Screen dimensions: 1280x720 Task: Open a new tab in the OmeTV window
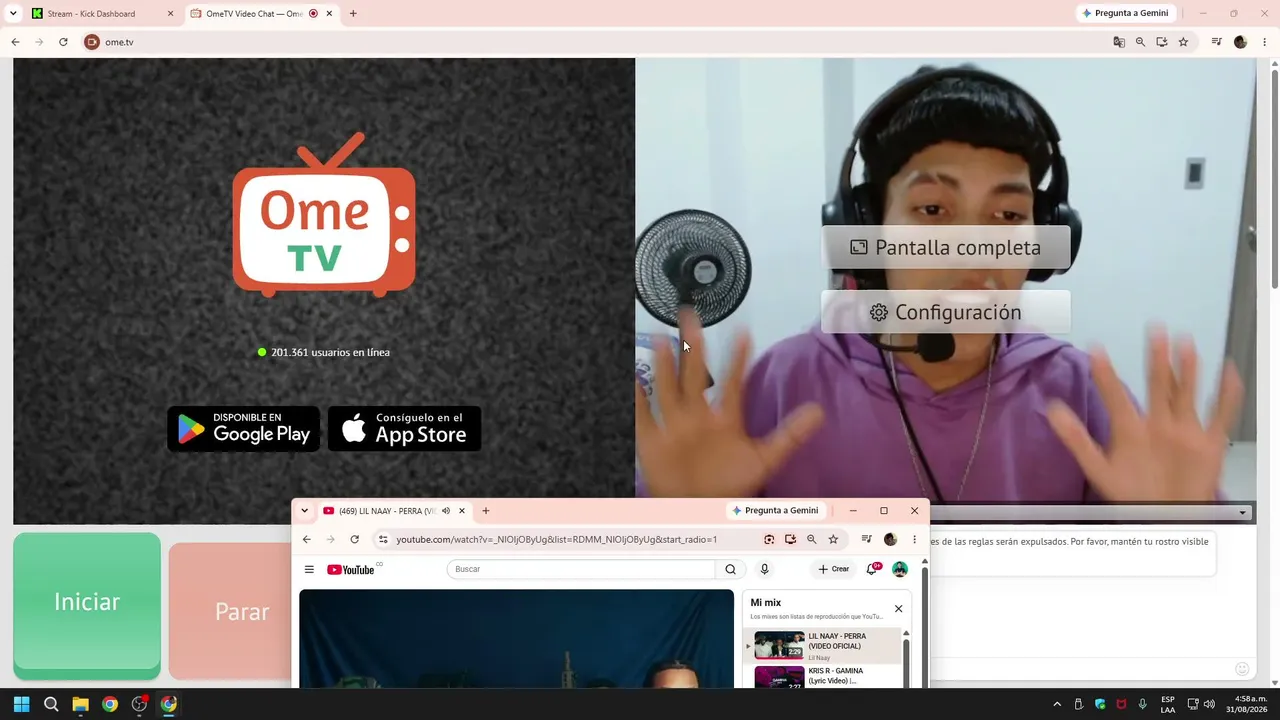353,14
